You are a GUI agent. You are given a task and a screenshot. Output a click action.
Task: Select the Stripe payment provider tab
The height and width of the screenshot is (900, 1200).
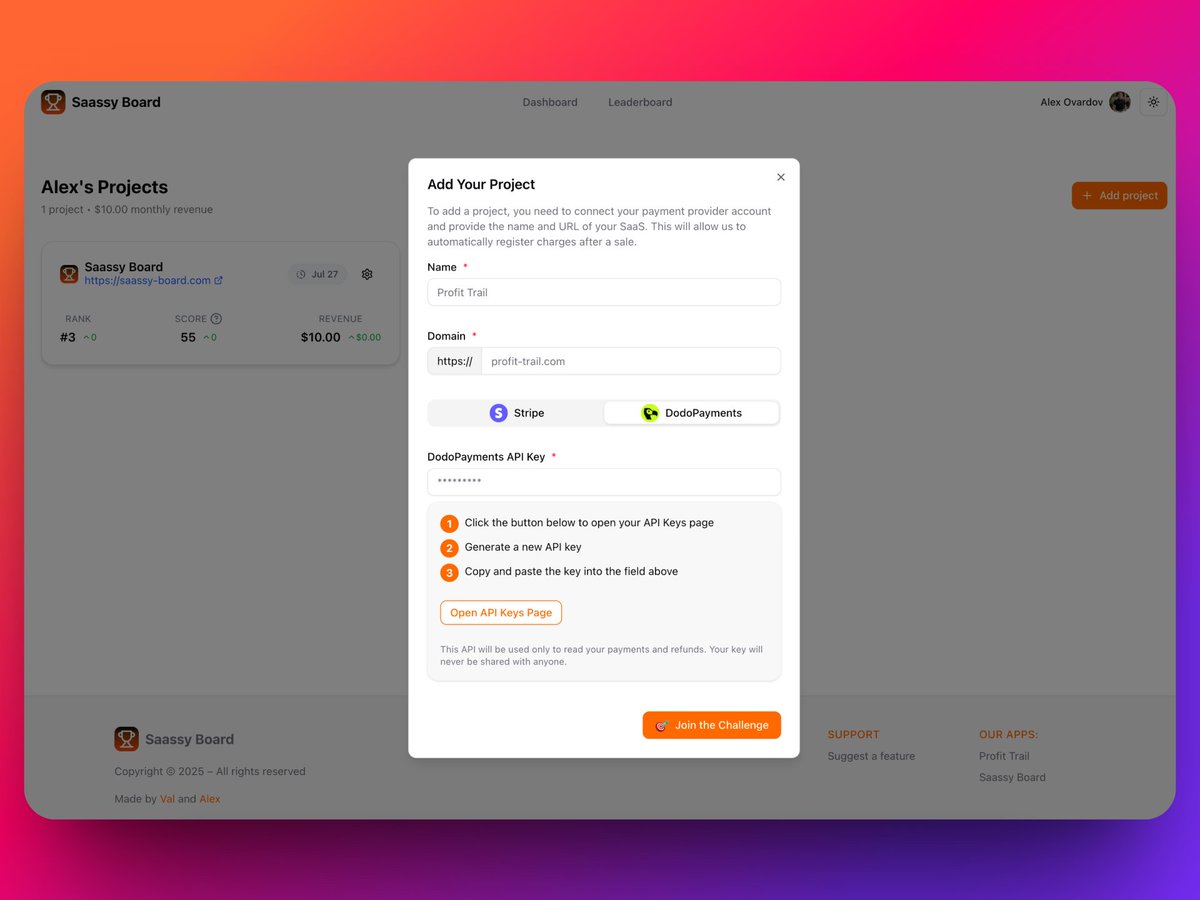point(516,413)
